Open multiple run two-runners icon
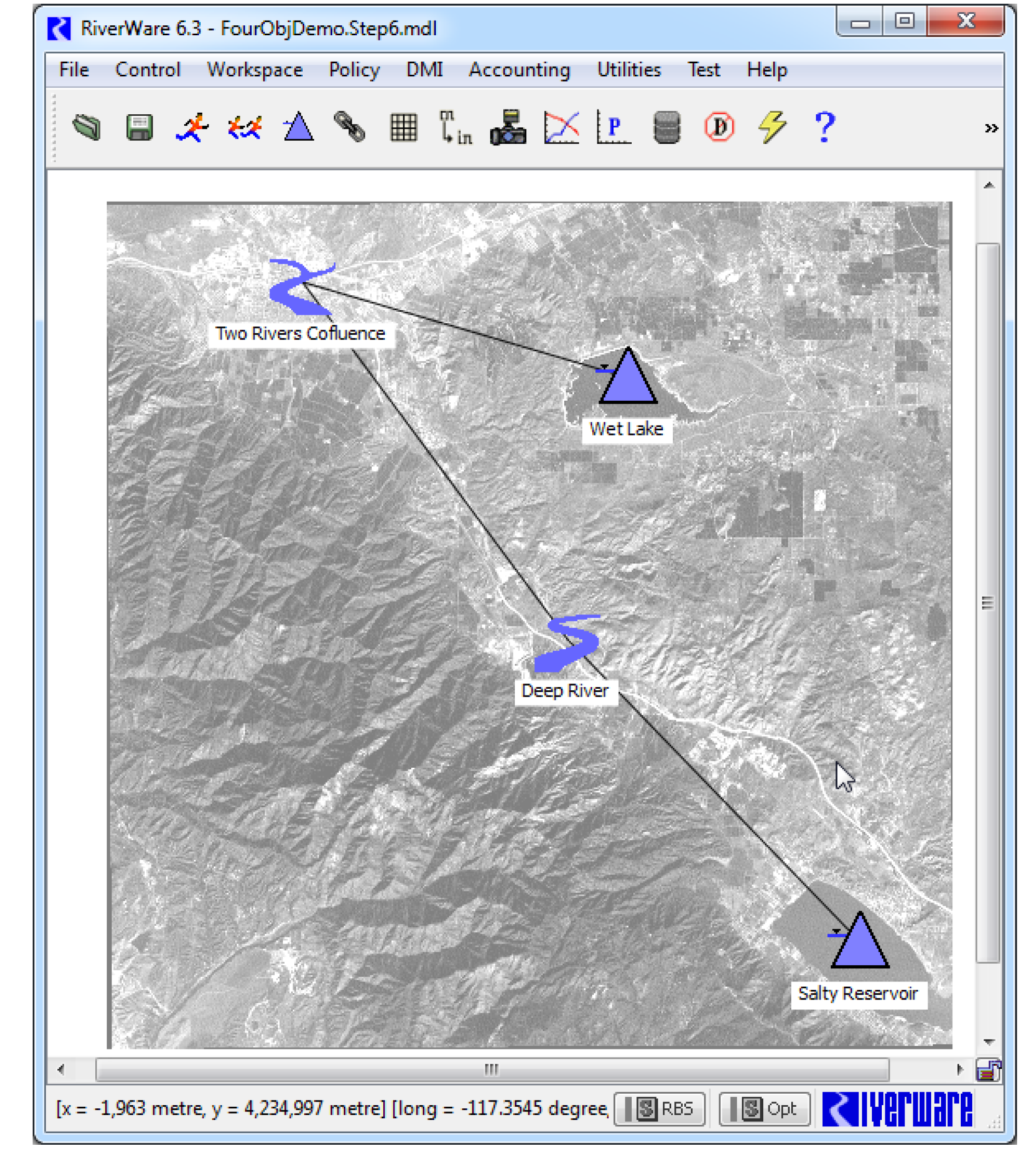 [245, 126]
